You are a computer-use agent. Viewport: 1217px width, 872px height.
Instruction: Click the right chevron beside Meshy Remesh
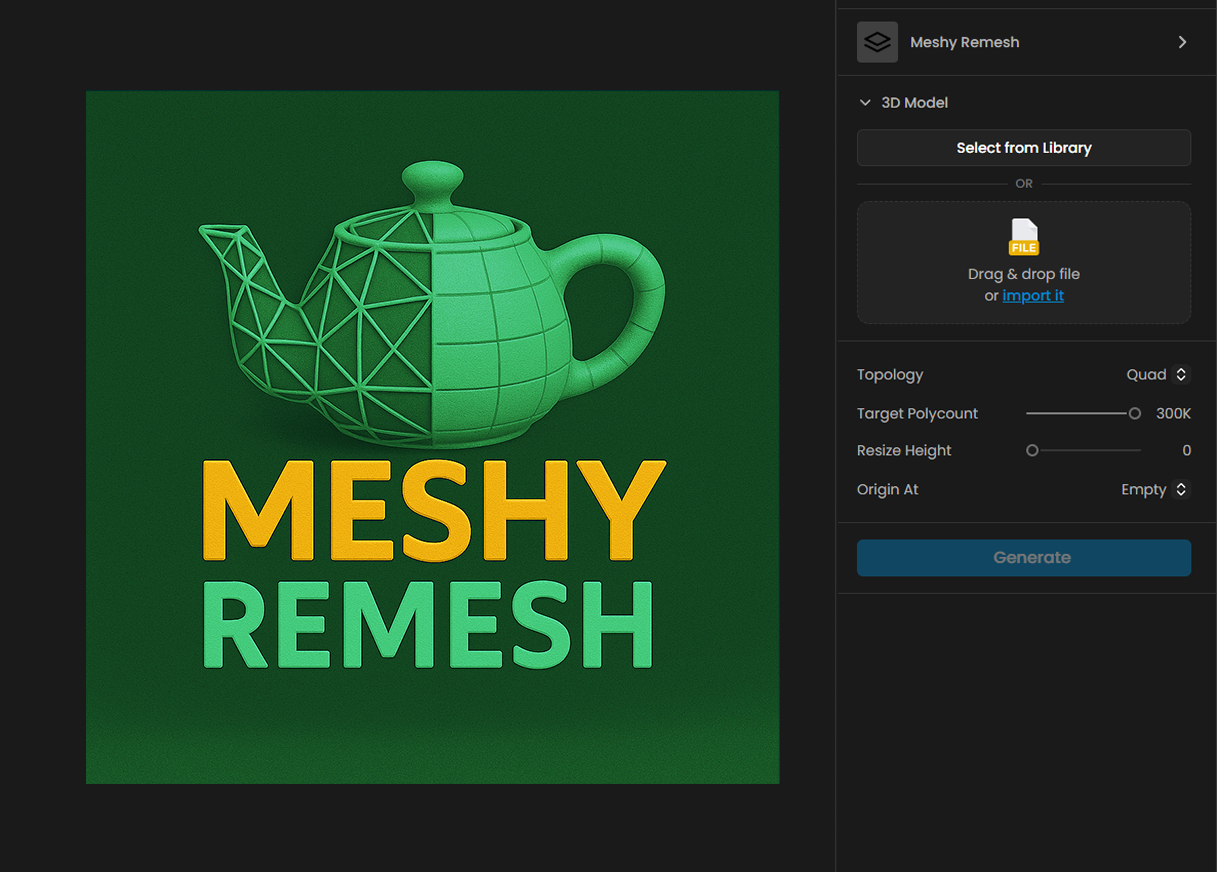click(x=1182, y=42)
